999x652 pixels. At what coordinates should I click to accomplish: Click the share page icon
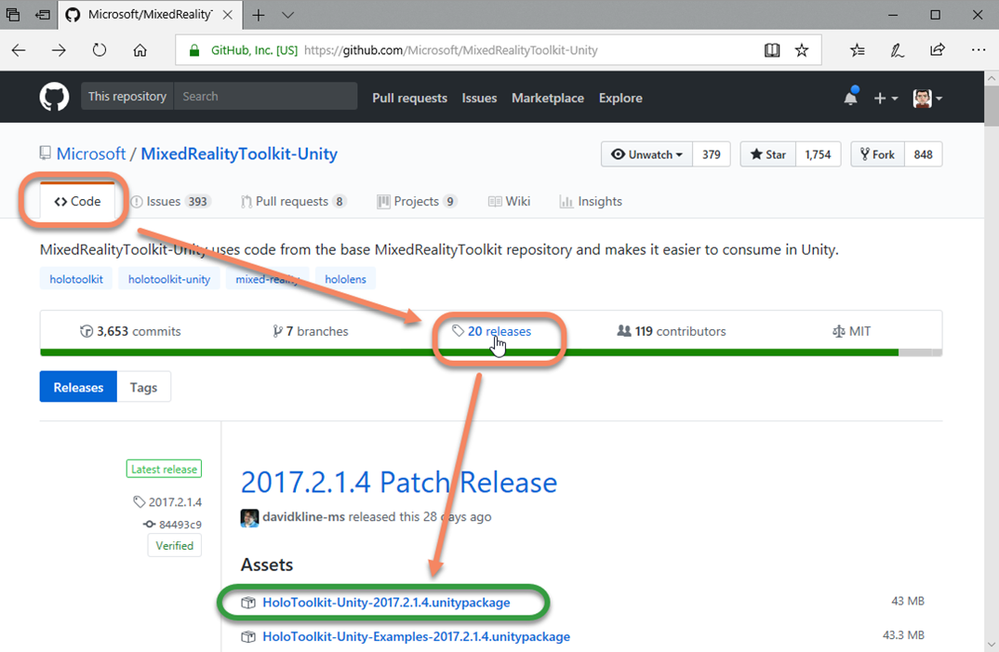point(937,50)
